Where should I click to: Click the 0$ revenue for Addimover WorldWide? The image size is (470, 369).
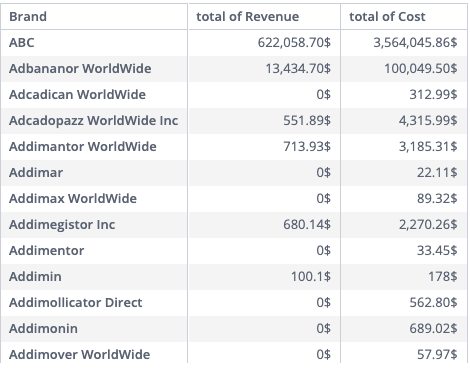pyautogui.click(x=323, y=354)
